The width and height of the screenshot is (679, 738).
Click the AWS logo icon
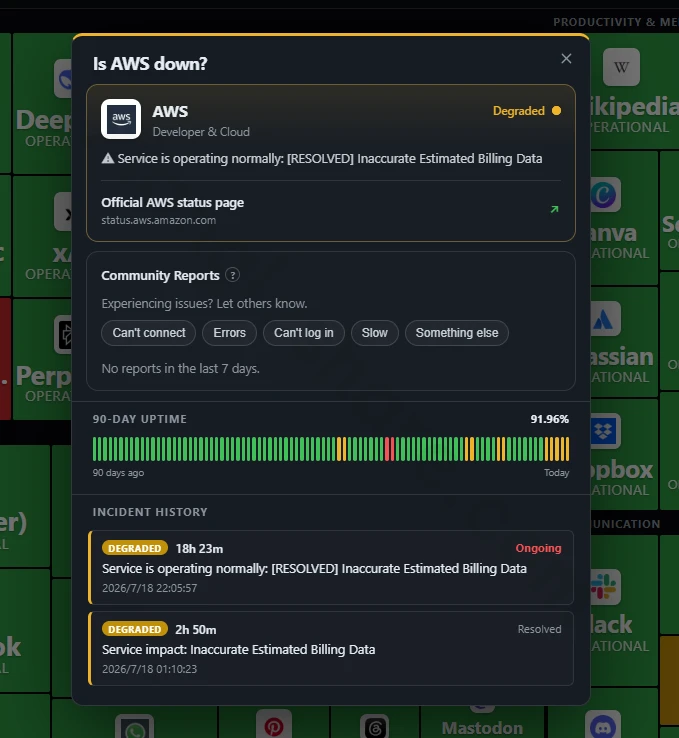tap(121, 119)
